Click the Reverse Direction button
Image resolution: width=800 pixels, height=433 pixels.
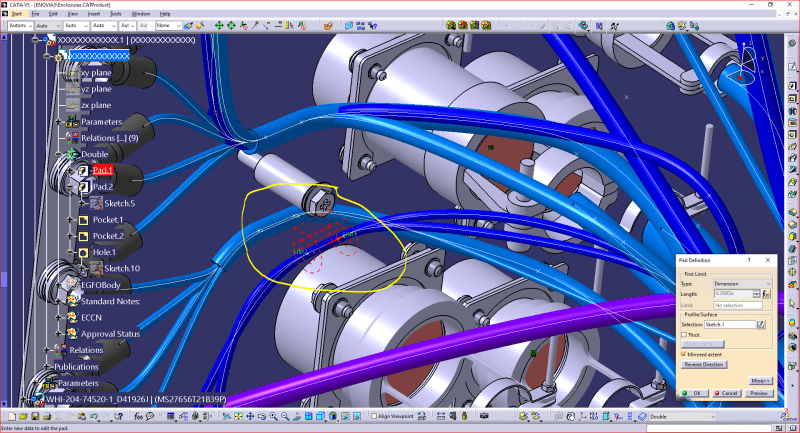coord(704,365)
